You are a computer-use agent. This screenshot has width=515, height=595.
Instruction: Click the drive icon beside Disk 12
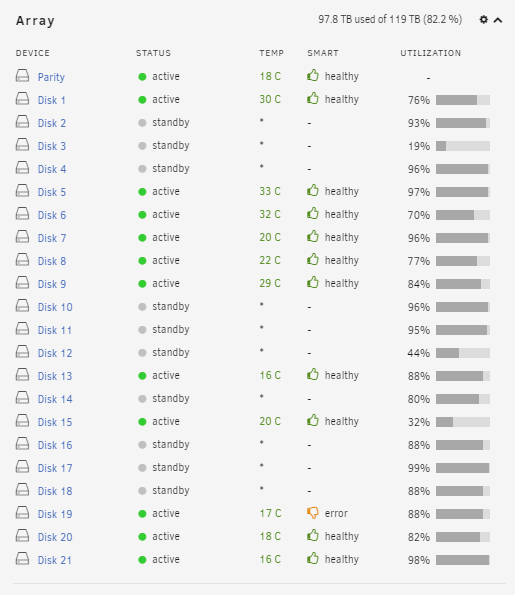point(22,352)
